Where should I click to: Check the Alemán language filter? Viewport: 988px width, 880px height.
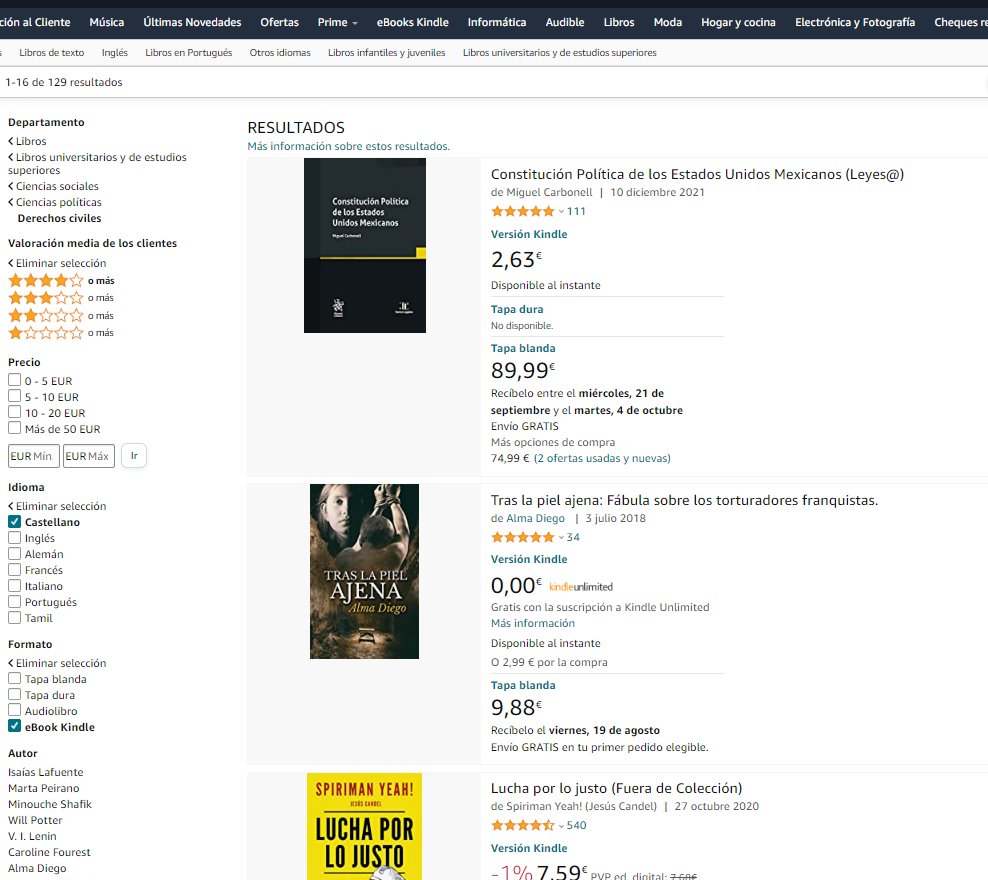[14, 554]
